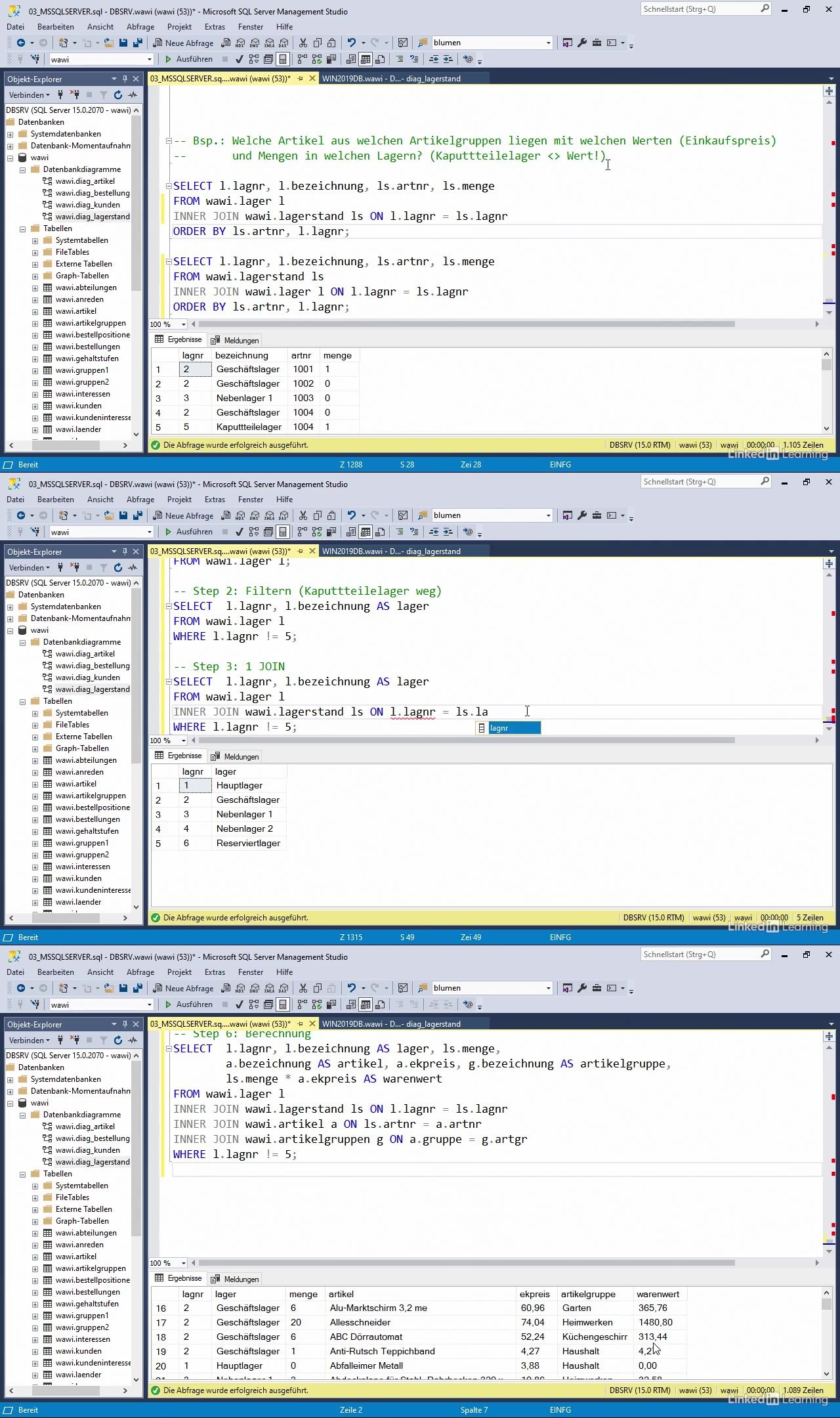840x1418 pixels.
Task: Click the Save icon in the topmost window's toolbar
Action: pyautogui.click(x=123, y=43)
